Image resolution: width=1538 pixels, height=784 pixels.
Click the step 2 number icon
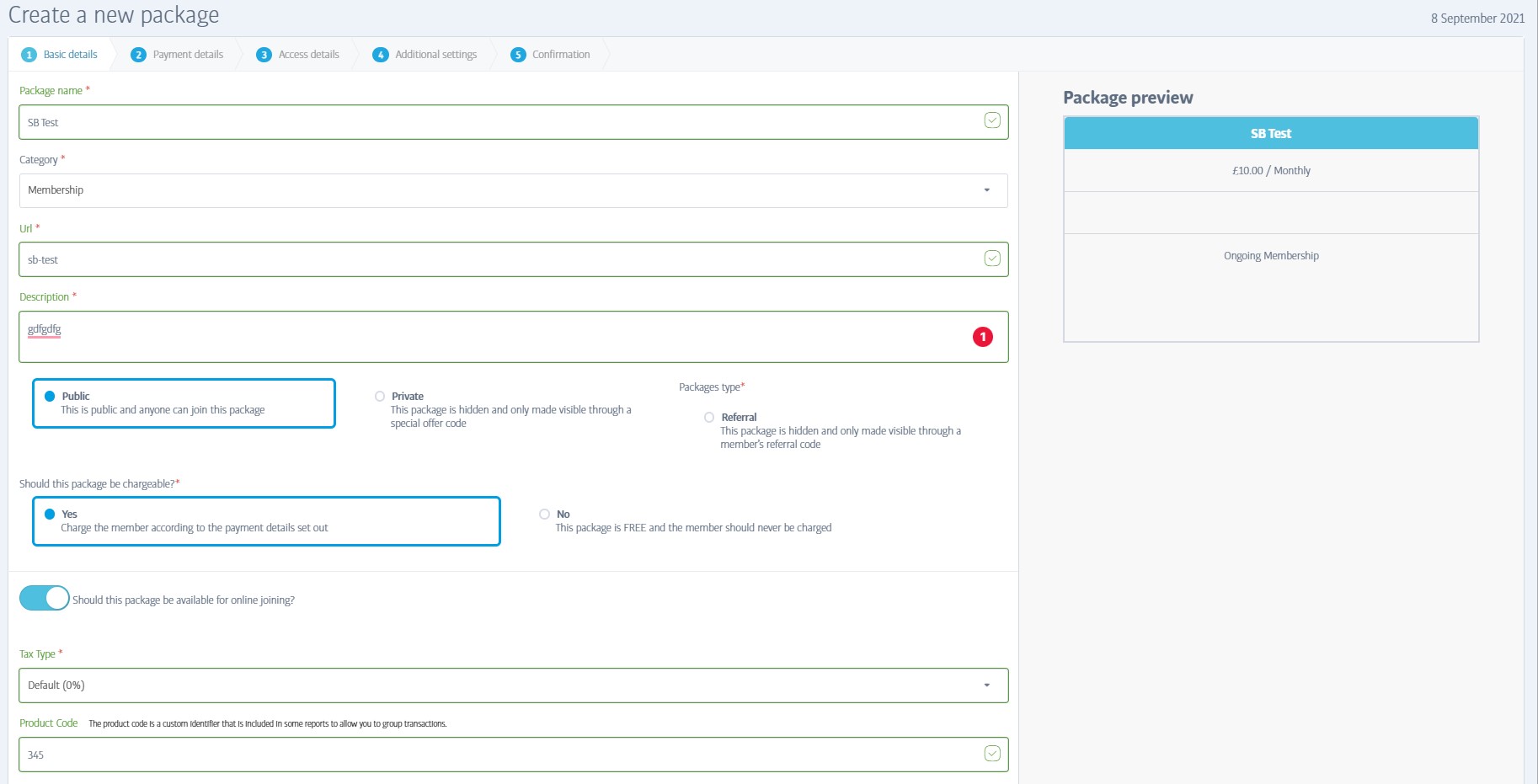[139, 55]
